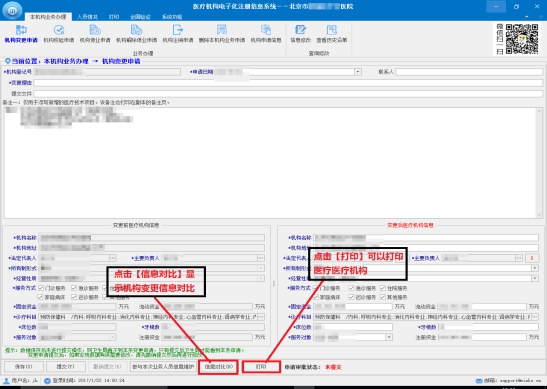Click the 删除本机构业务申请 icon
Image resolution: width=547 pixels, height=389 pixels.
coord(222,30)
